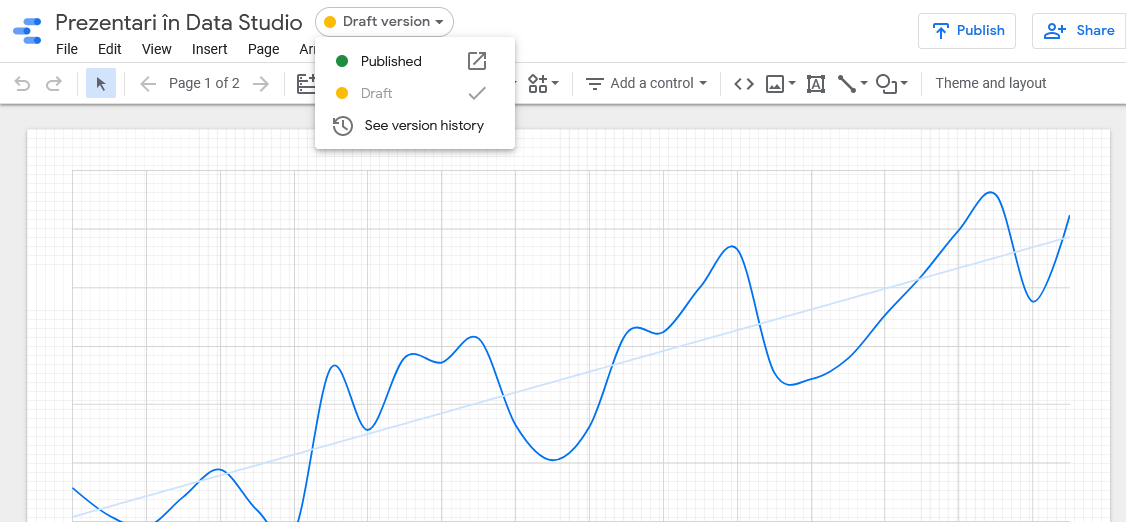Open published version in new window icon
Screen dimensions: 1126x522
(x=477, y=61)
